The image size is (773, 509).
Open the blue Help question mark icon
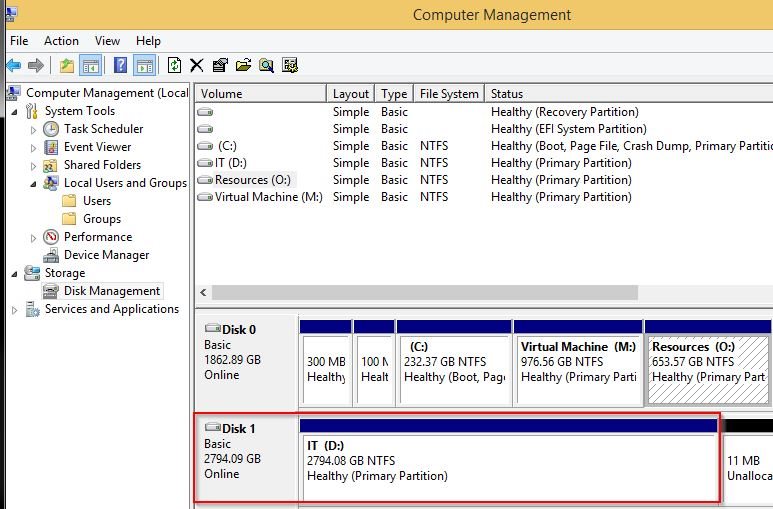(x=120, y=65)
